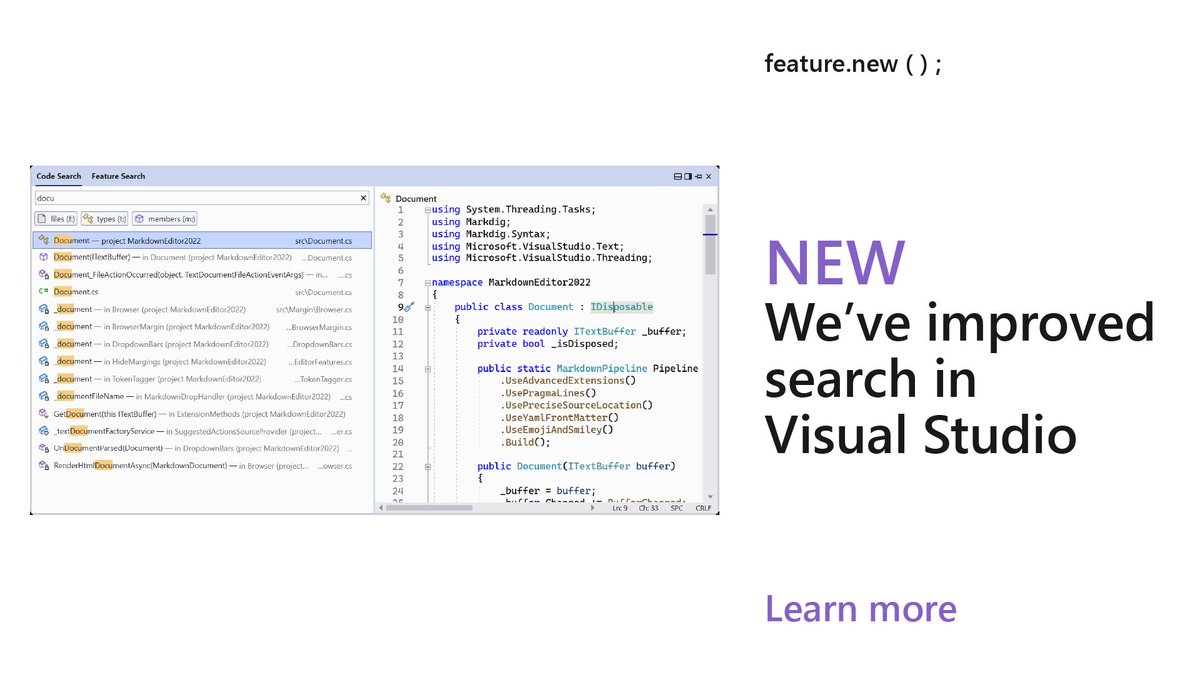The image size is (1200, 675).
Task: Collapse the MarkdownEditor2022 namespace block
Action: click(427, 282)
